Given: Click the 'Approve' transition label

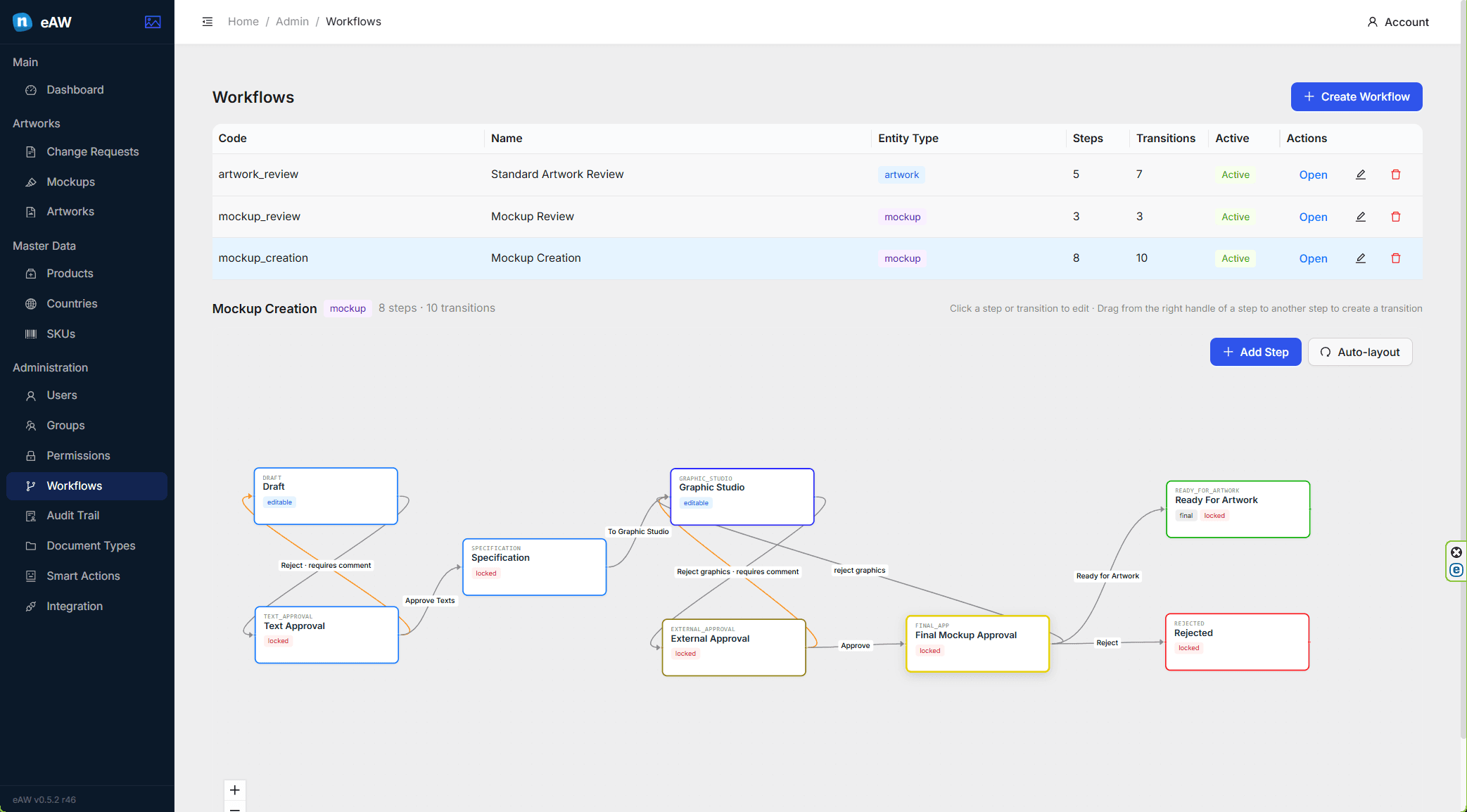Looking at the screenshot, I should 856,646.
